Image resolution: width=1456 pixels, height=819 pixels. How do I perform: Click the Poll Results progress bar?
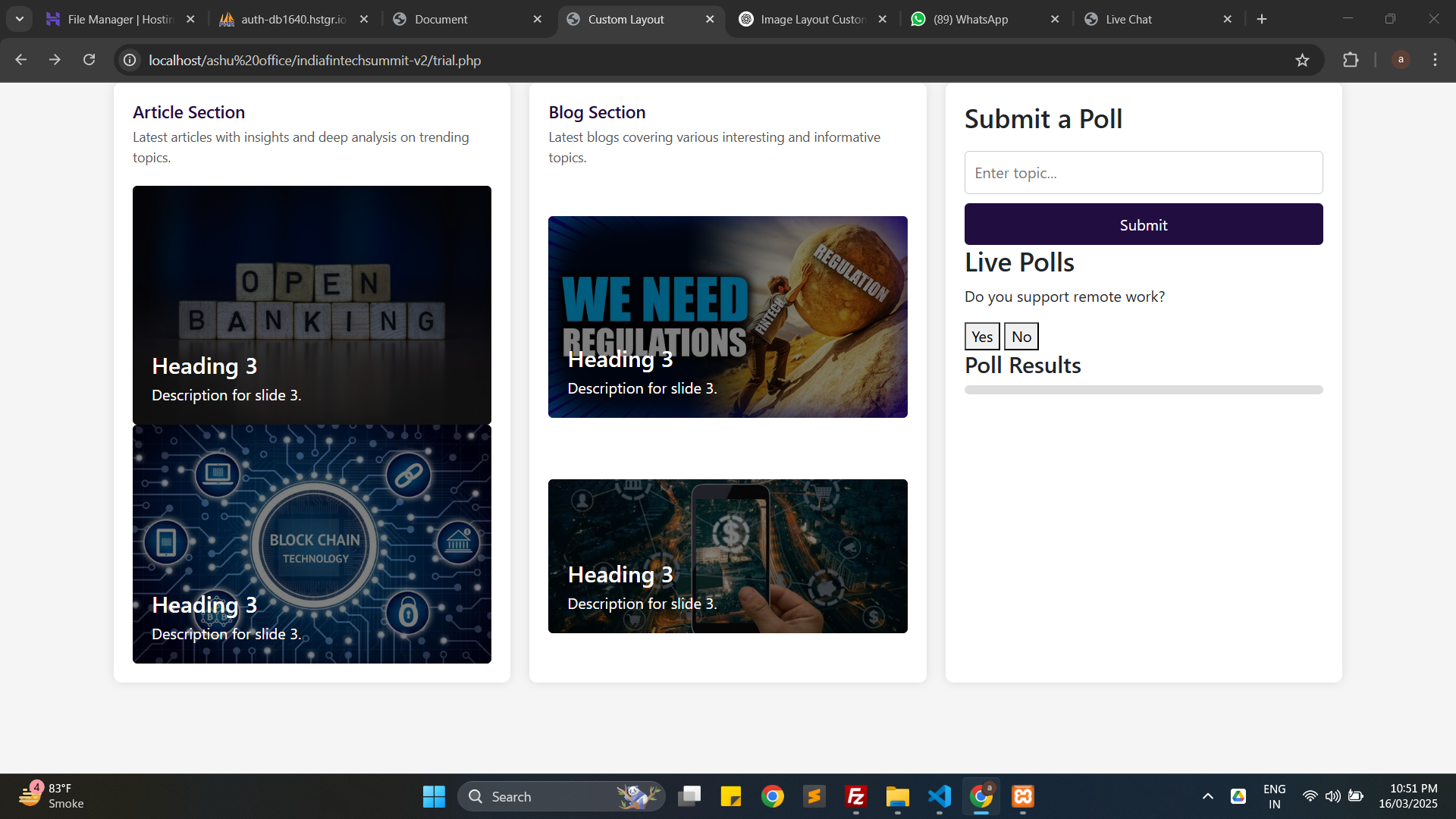[1144, 390]
